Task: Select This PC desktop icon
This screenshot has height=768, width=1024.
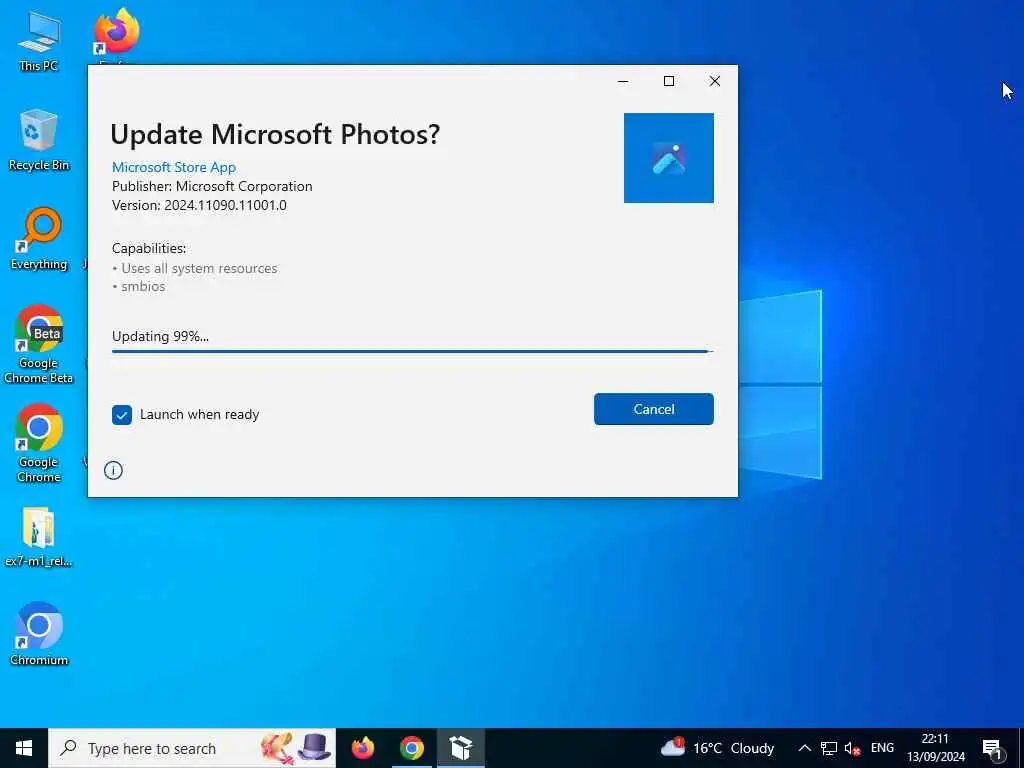Action: pyautogui.click(x=39, y=41)
